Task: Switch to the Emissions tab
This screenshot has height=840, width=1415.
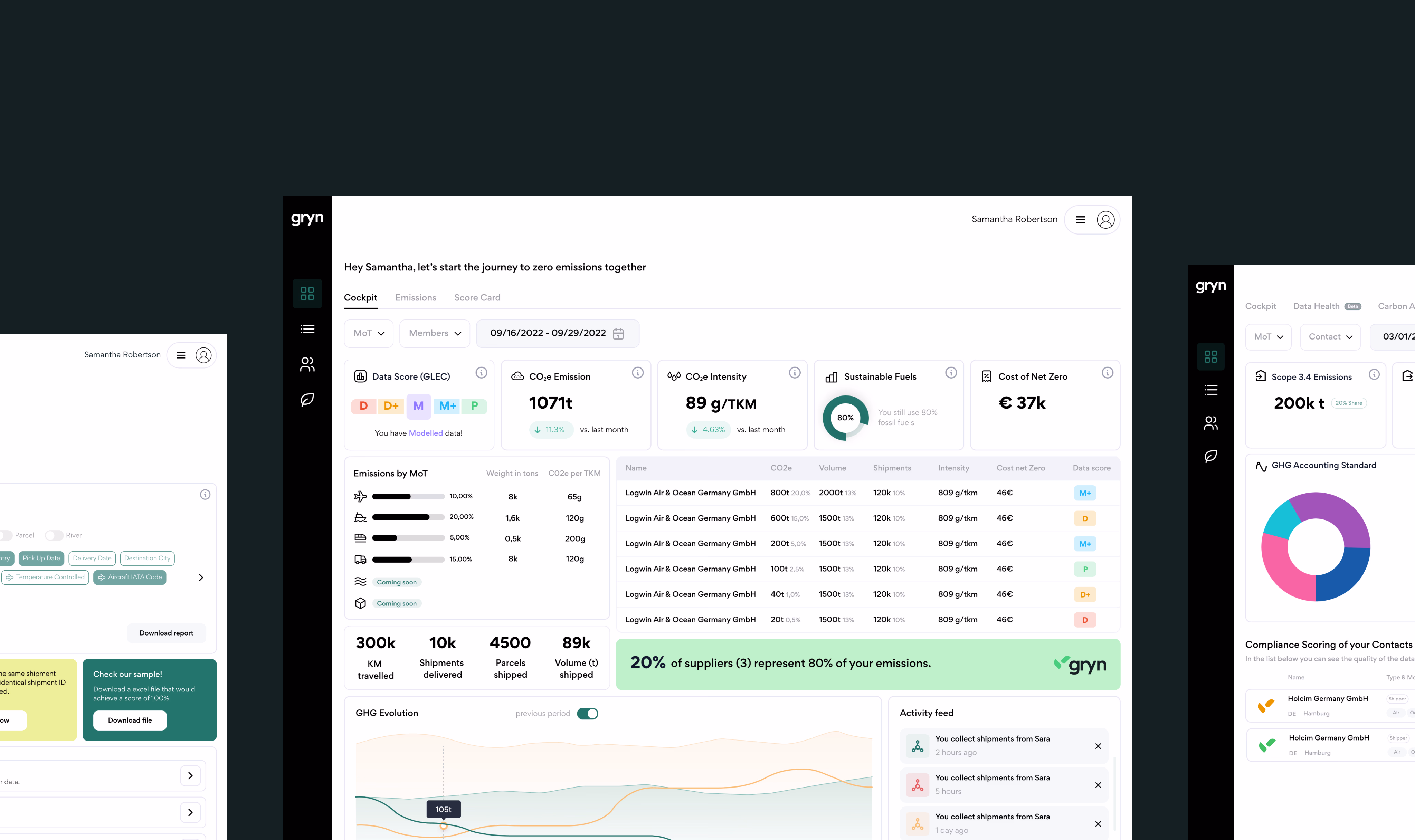Action: 416,298
